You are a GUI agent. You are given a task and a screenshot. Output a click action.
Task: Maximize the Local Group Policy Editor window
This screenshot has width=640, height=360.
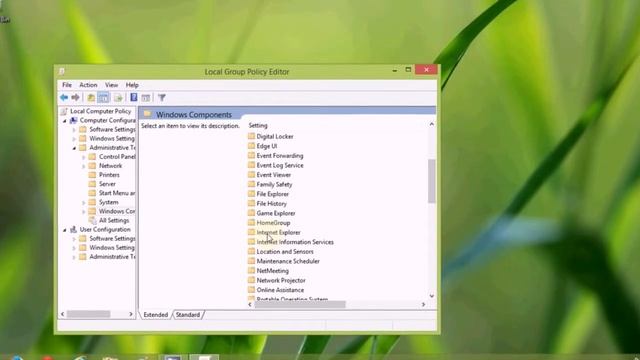point(408,70)
